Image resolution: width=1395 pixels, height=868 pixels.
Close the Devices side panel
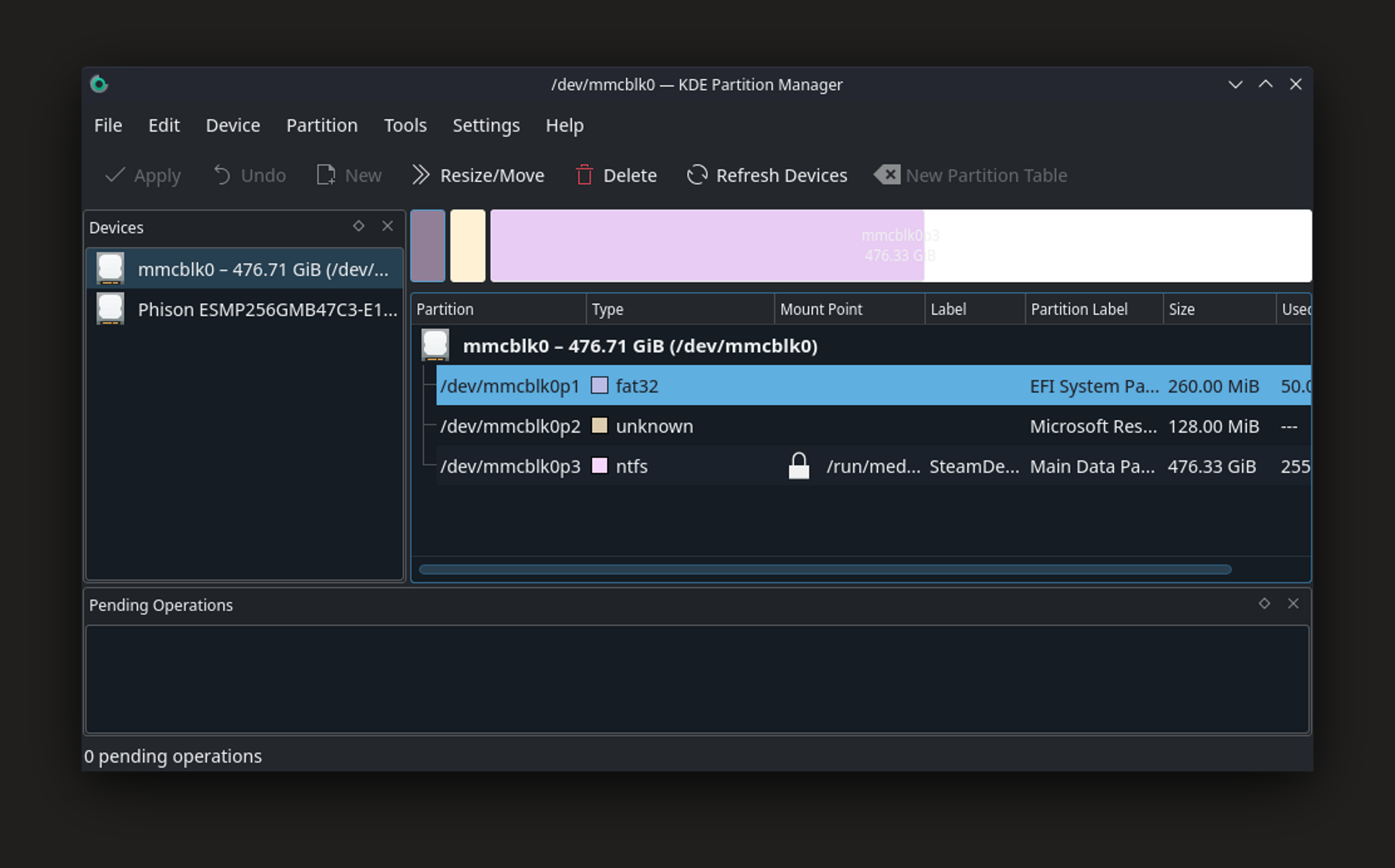click(x=388, y=226)
